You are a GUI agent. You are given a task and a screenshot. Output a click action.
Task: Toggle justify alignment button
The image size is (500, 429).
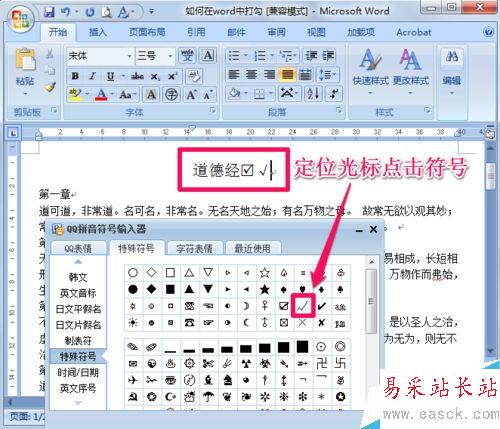click(287, 75)
